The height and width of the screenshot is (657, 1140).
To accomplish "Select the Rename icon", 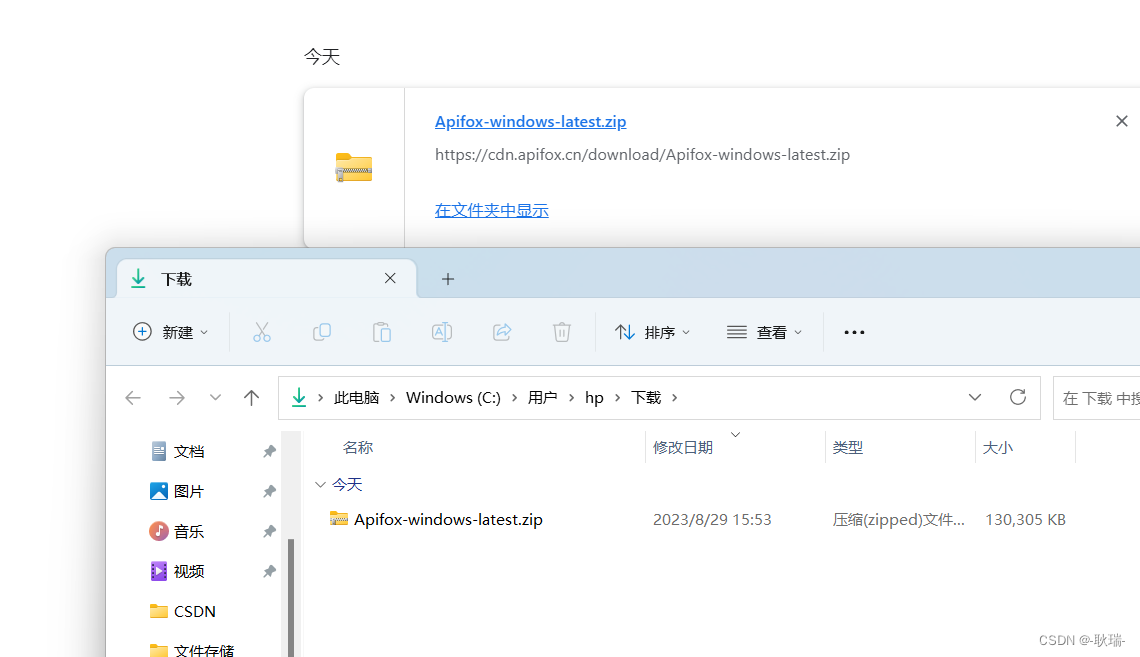I will 441,332.
